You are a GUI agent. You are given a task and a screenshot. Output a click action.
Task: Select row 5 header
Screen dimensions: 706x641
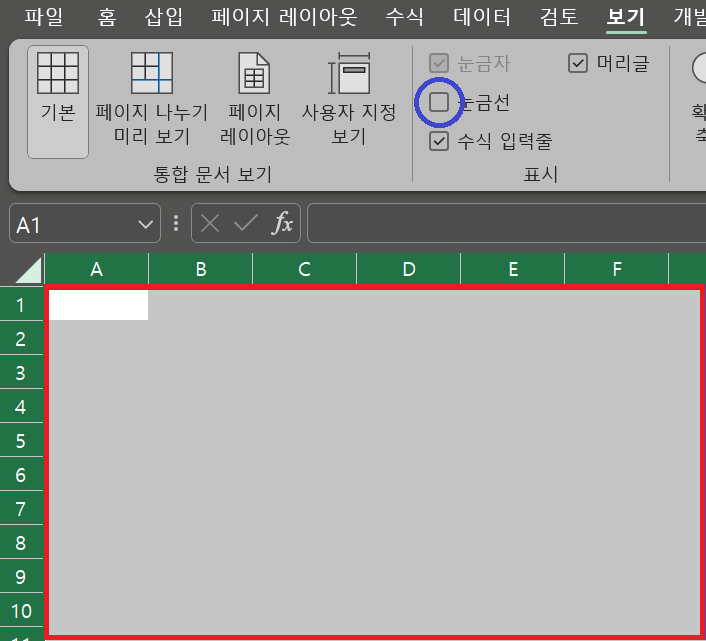21,441
